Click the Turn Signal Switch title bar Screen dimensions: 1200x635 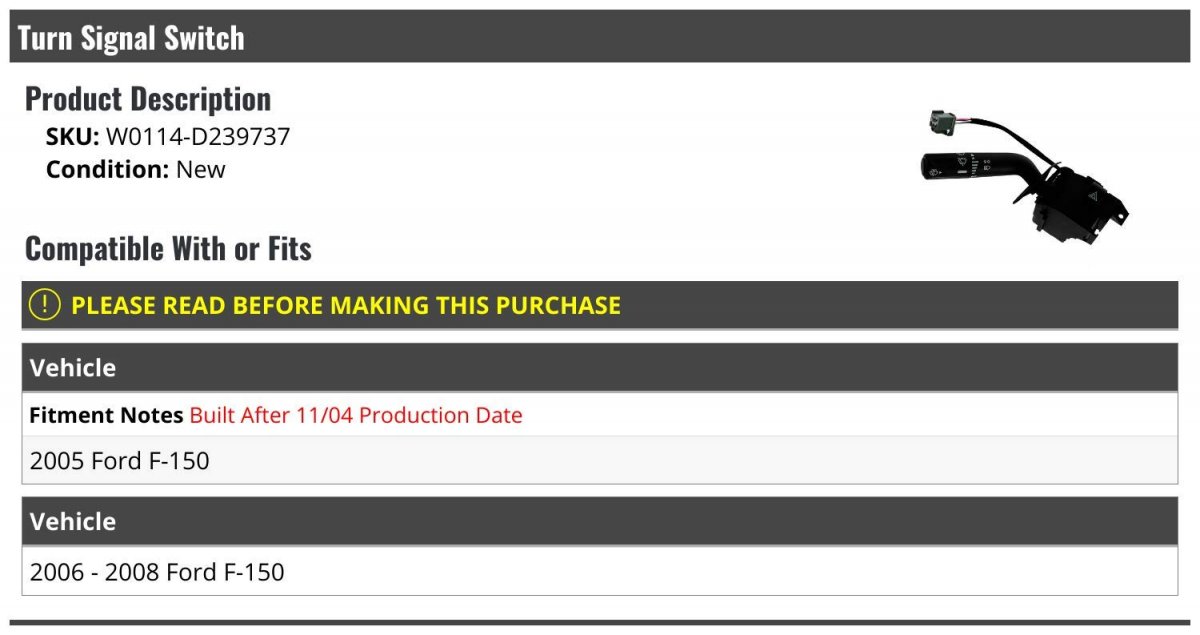602,37
